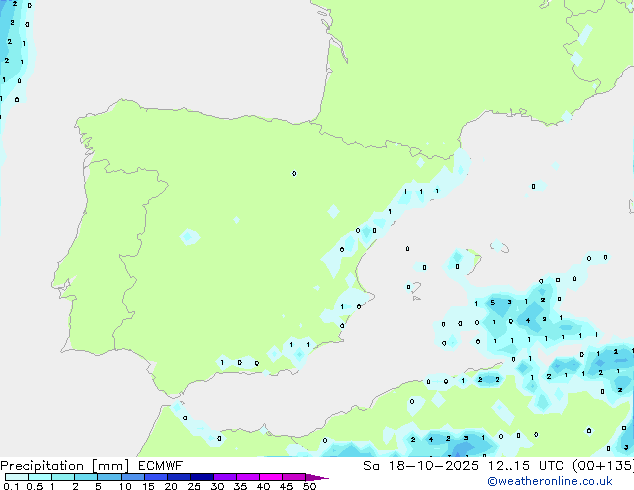Click the 2–5 mm legend color swatch

click(x=86, y=477)
